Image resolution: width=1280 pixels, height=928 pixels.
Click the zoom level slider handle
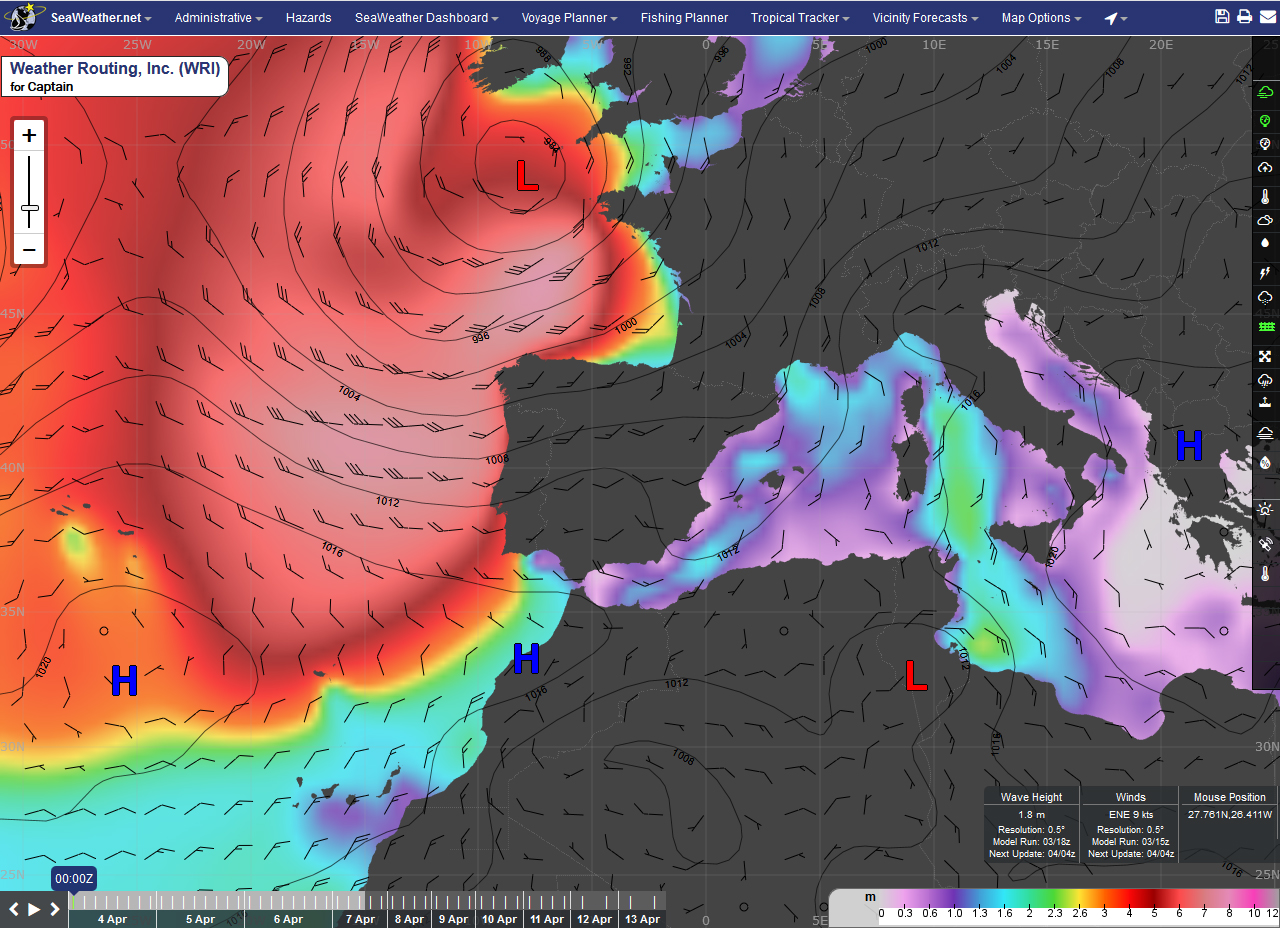[x=29, y=208]
